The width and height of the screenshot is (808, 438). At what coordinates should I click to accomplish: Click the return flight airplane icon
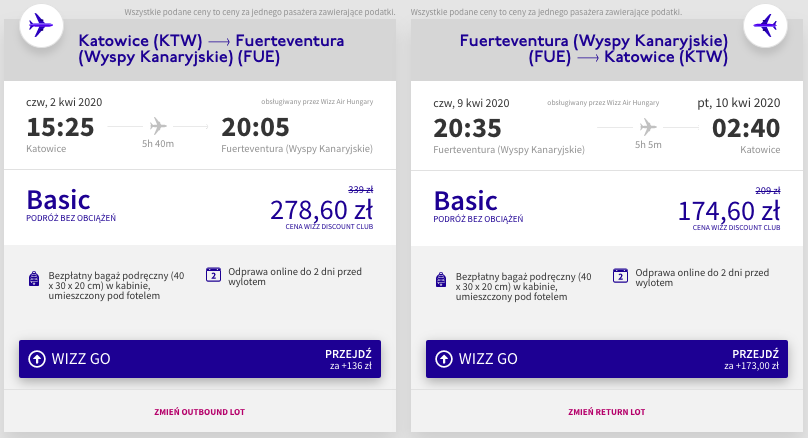pos(765,25)
